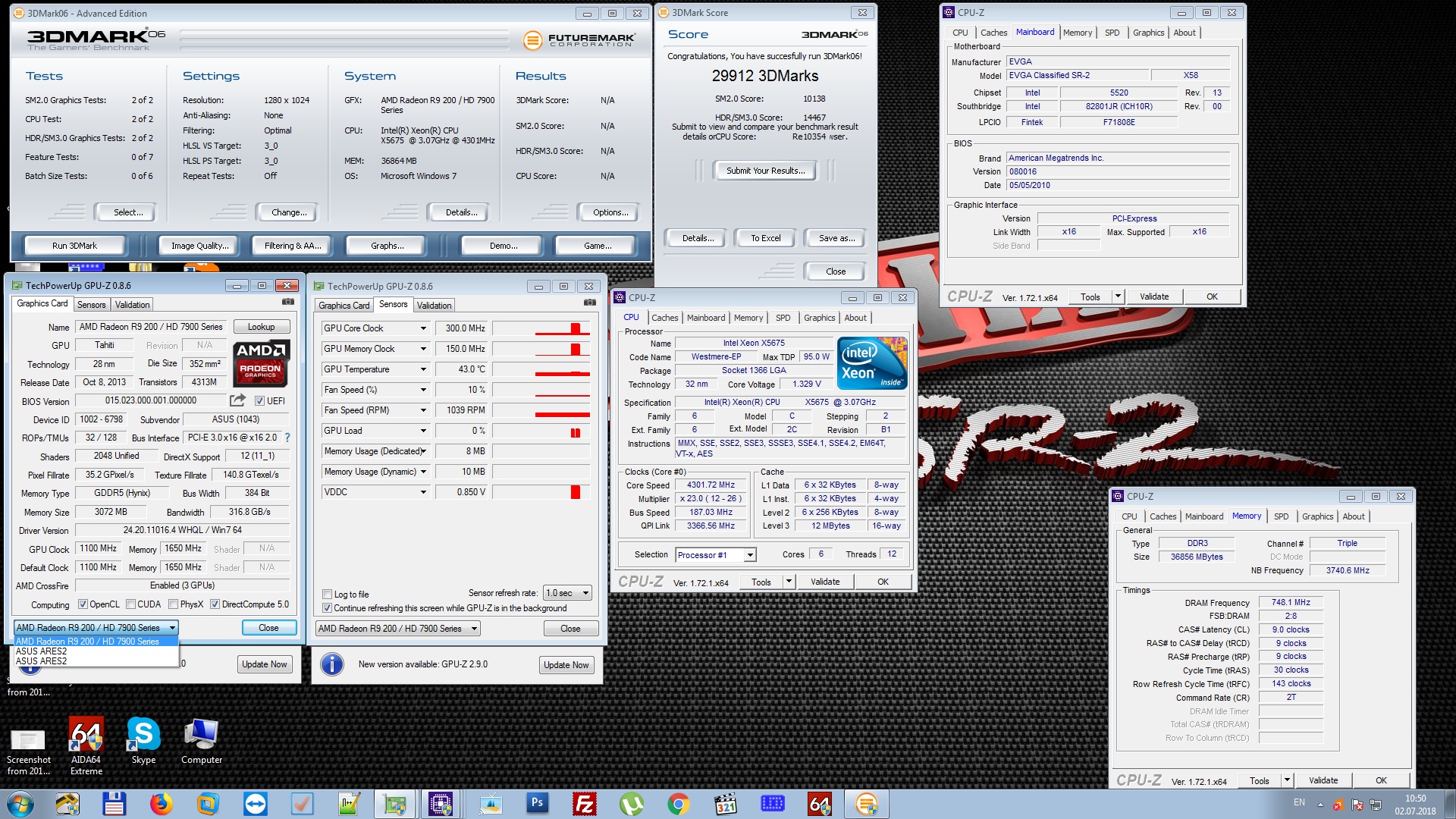Switch to the Validation tab in the GPU-Z Graphics Card window
The image size is (1456, 819).
pos(132,305)
